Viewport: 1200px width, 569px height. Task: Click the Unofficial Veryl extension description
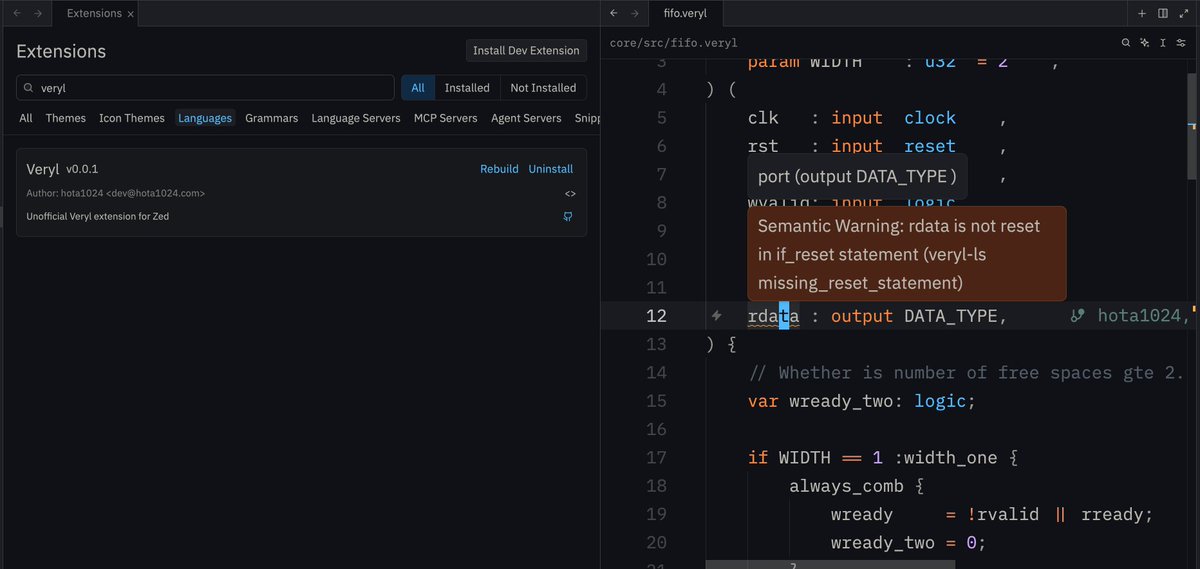[98, 216]
